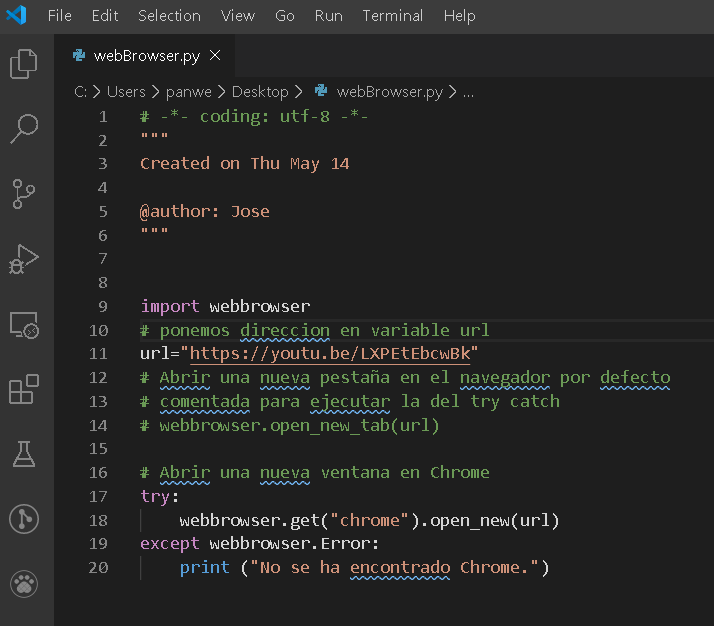
Task: Click the 'import' keyword on line 9
Action: coord(170,306)
